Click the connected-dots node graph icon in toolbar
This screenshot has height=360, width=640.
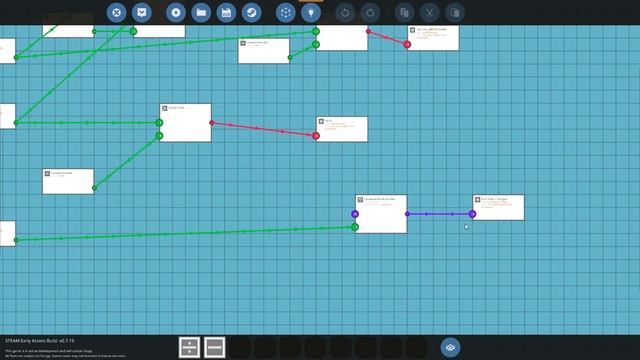tap(286, 13)
